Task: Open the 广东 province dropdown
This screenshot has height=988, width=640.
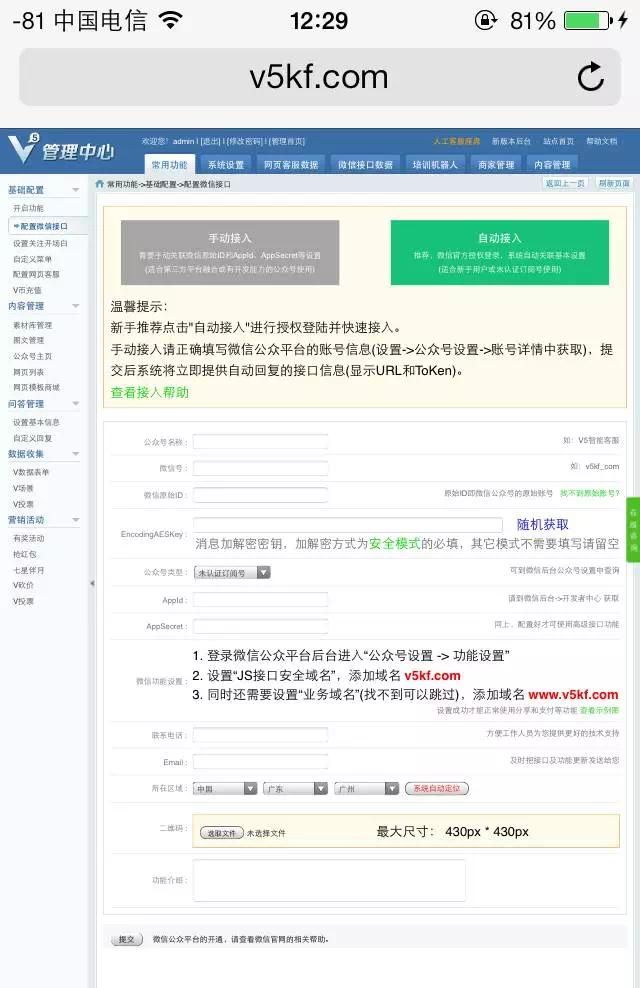Action: [295, 788]
